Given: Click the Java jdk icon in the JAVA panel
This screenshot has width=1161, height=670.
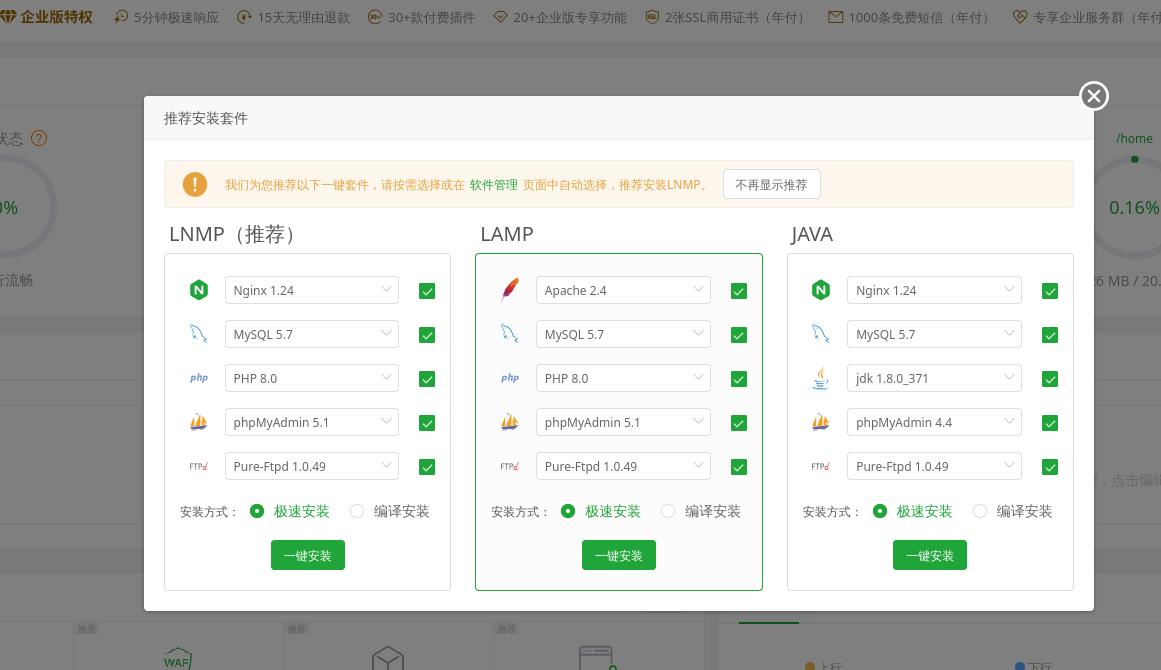Looking at the screenshot, I should pyautogui.click(x=820, y=379).
